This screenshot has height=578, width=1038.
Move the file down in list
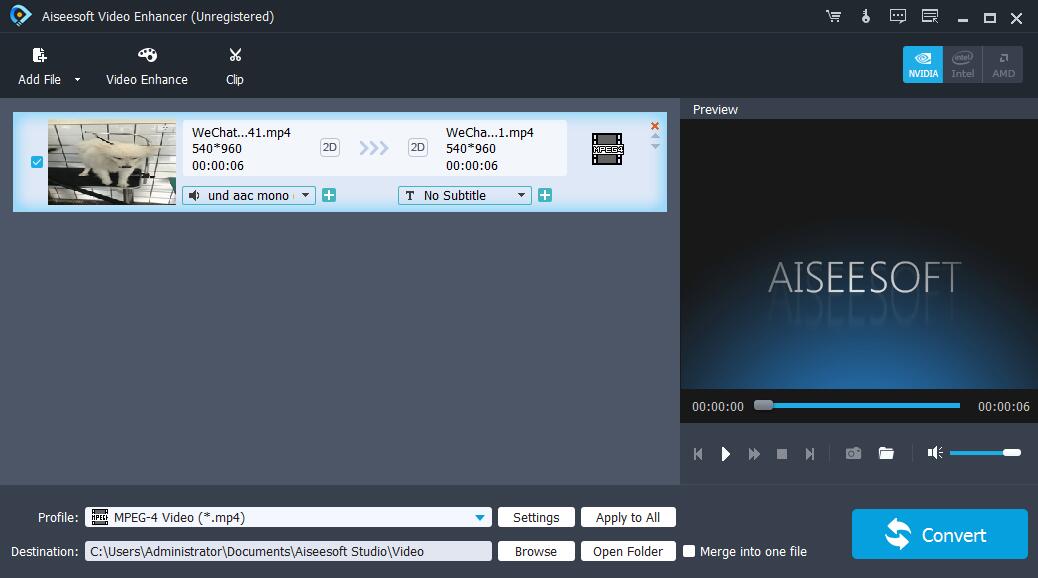click(655, 146)
